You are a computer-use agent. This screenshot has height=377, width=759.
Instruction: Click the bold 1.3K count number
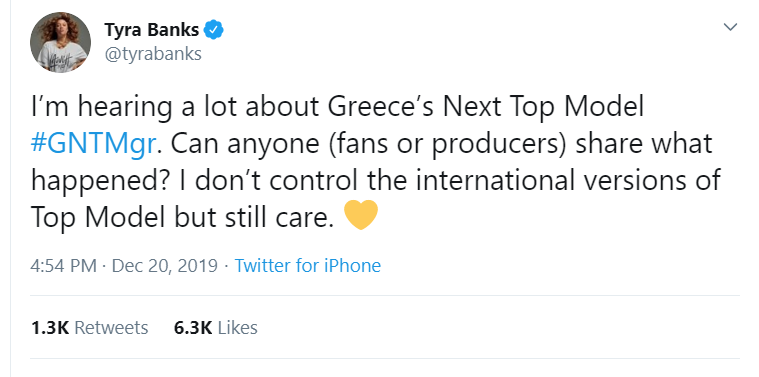(x=50, y=328)
